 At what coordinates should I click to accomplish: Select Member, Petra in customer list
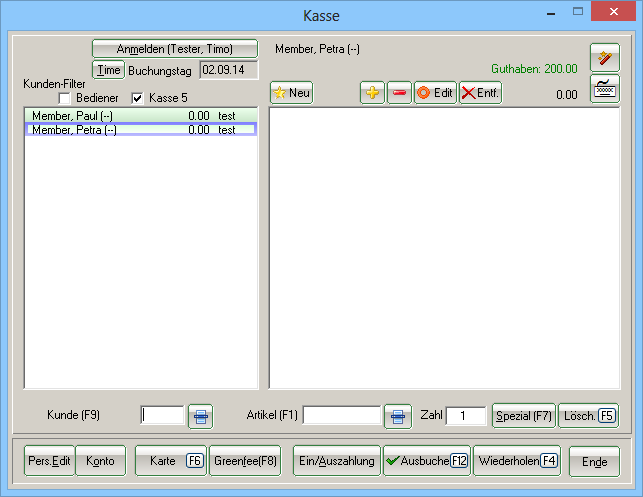click(140, 130)
